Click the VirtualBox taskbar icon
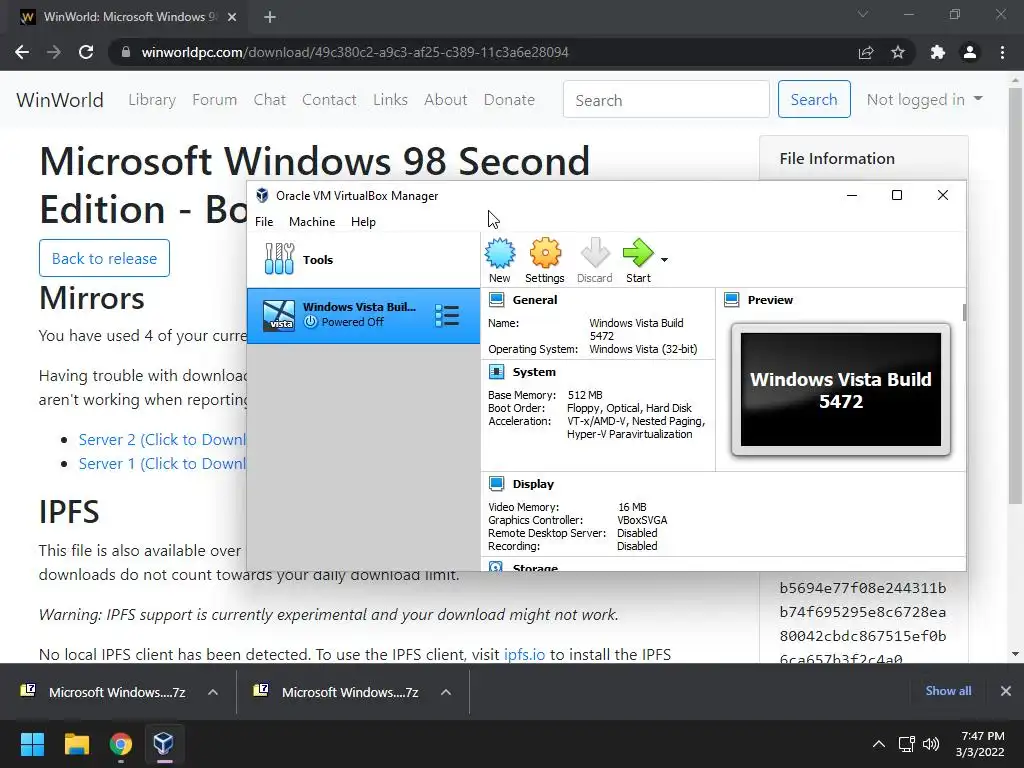1024x768 pixels. click(163, 744)
